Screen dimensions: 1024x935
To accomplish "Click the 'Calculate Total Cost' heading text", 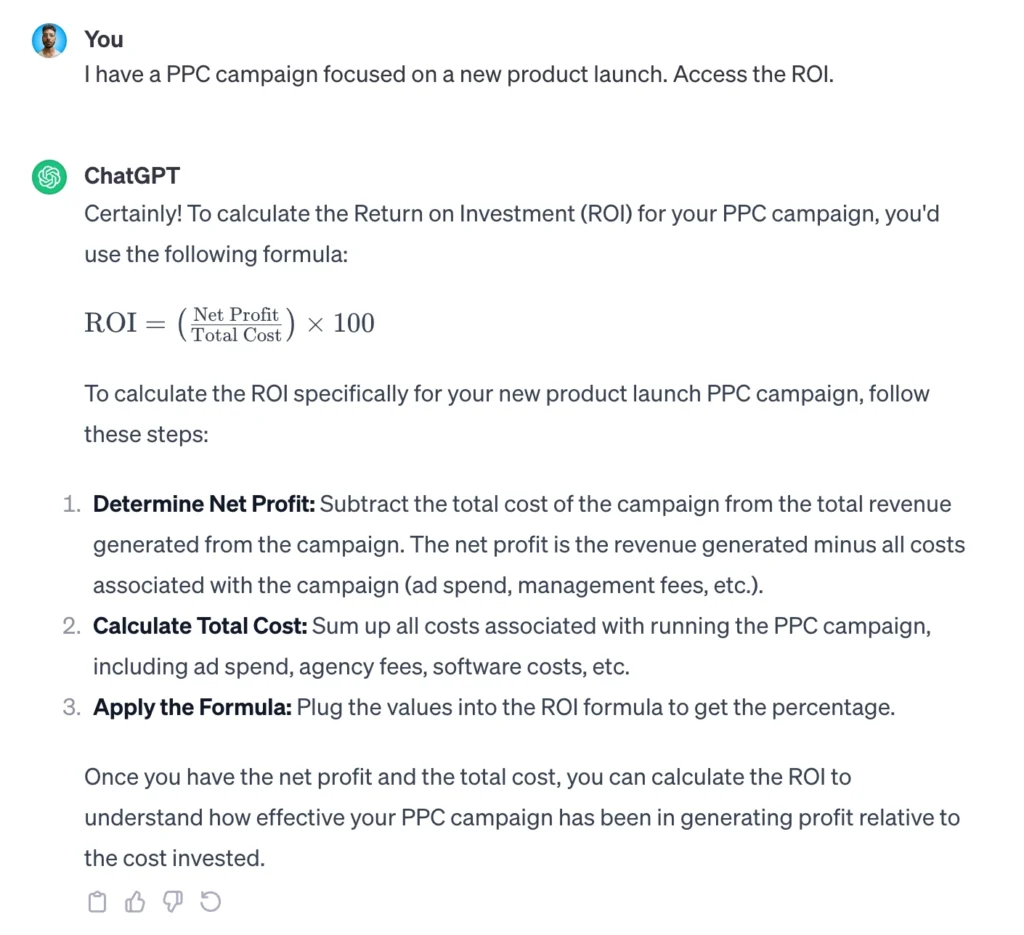I will pyautogui.click(x=199, y=626).
